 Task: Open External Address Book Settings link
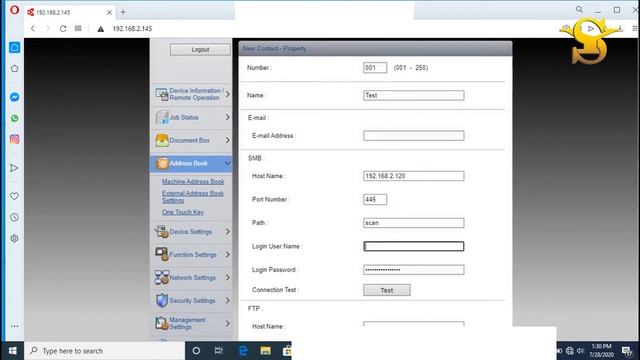(x=193, y=197)
